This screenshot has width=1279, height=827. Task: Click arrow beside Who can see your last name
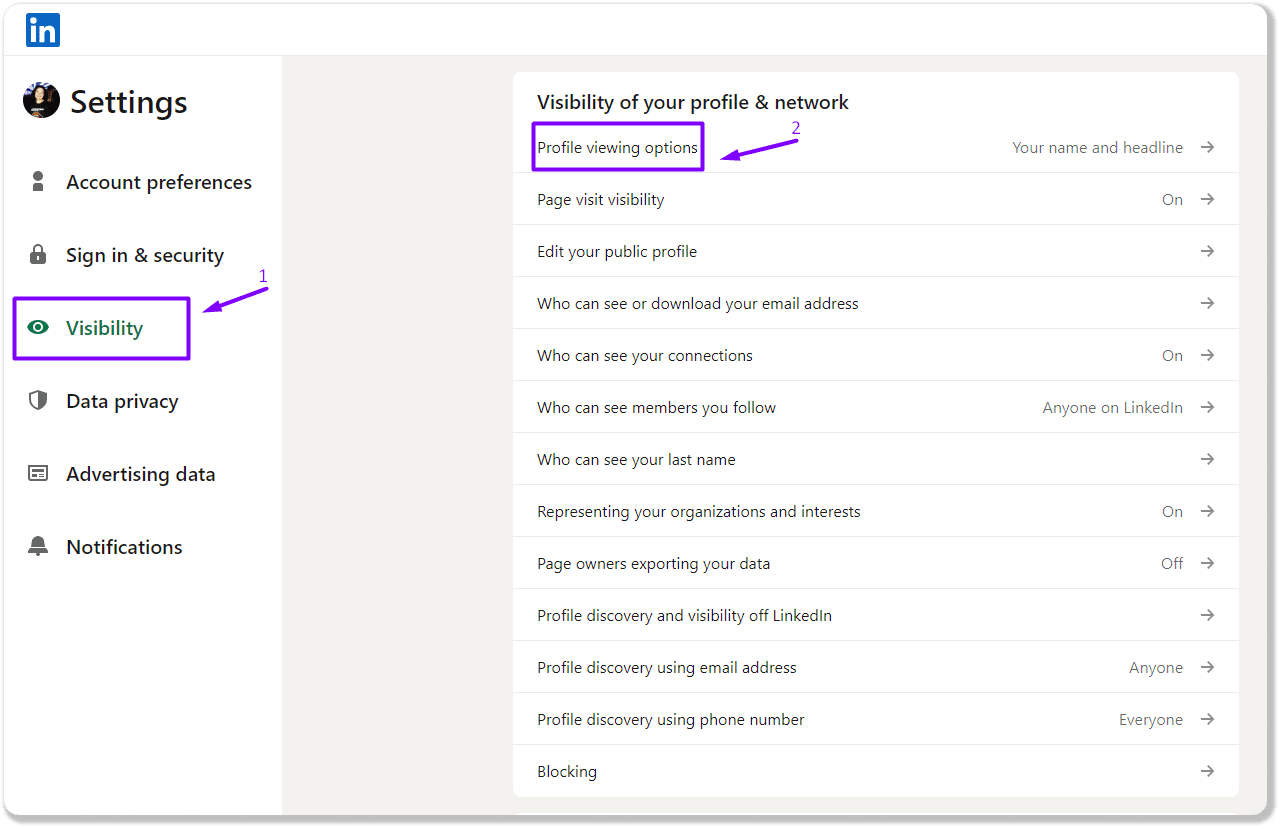tap(1207, 459)
